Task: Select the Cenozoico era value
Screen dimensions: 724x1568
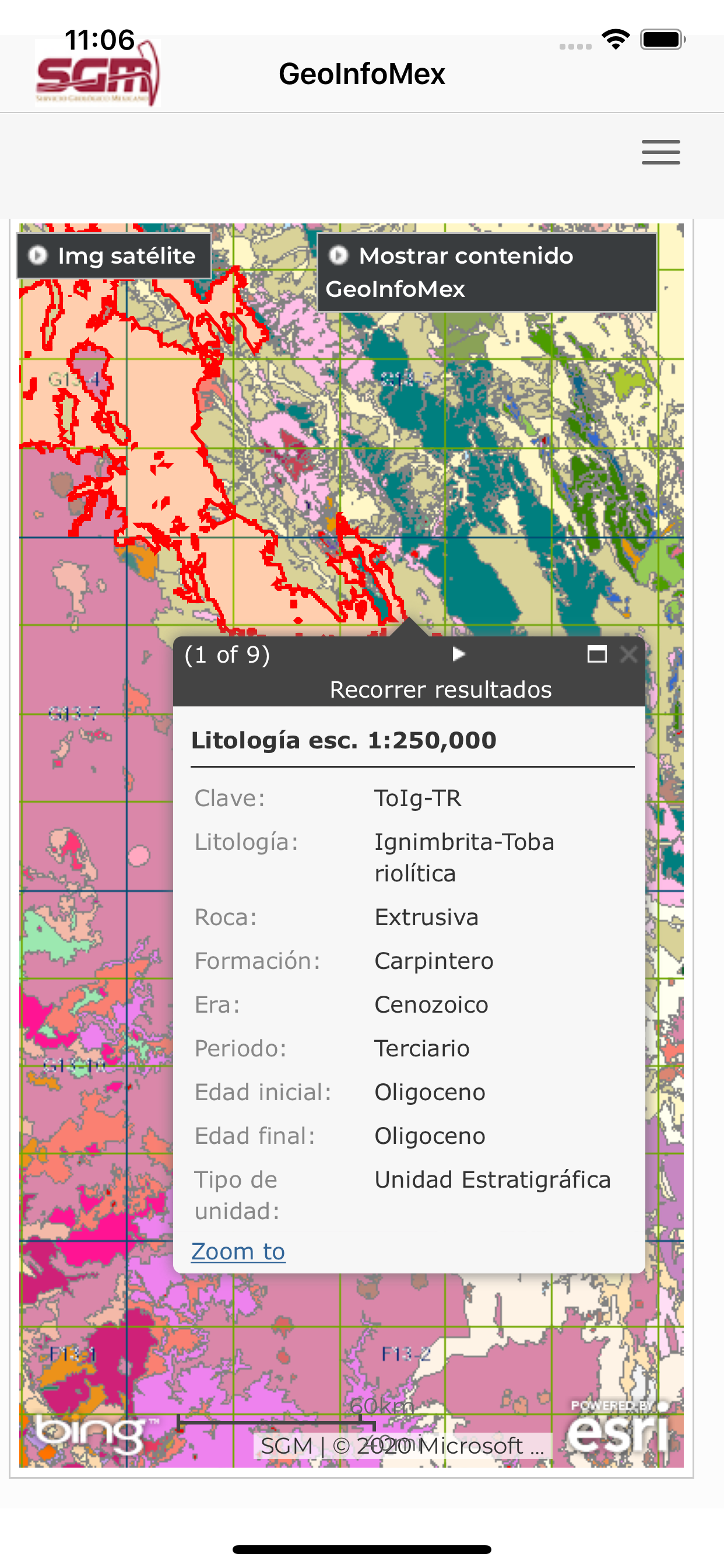Action: 431,1005
